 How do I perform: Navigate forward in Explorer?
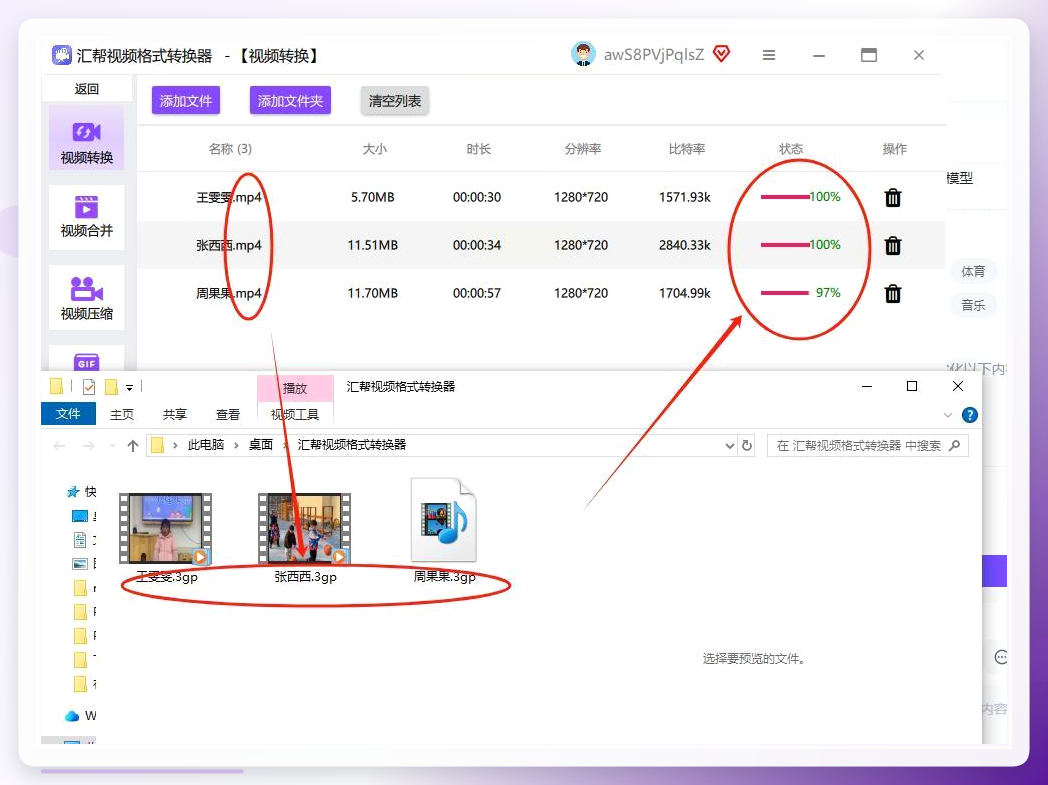(88, 446)
